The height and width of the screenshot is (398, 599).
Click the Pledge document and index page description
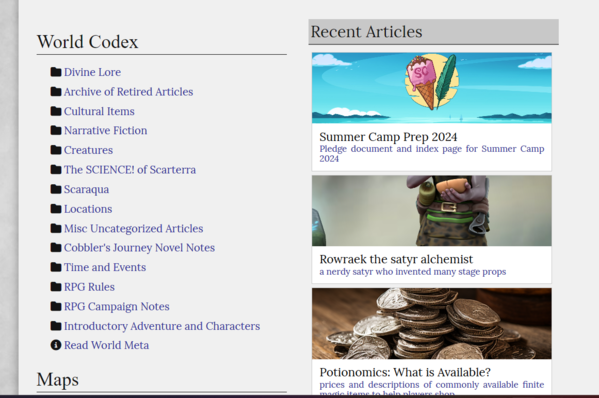(432, 154)
